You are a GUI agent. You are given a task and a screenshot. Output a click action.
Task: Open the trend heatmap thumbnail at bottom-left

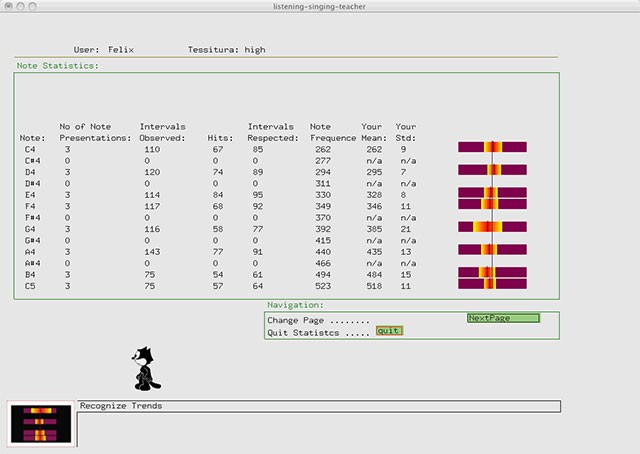point(39,424)
